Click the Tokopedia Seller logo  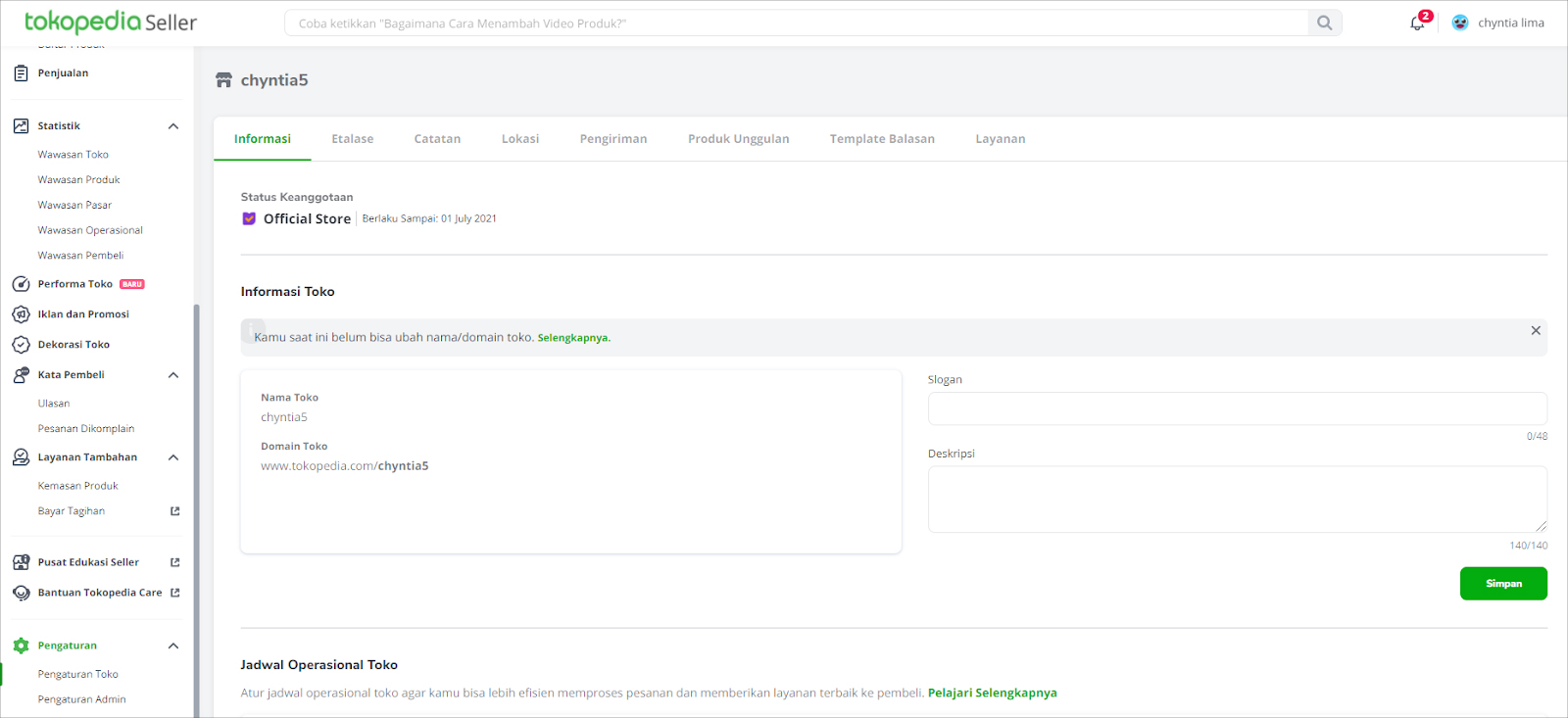click(111, 22)
